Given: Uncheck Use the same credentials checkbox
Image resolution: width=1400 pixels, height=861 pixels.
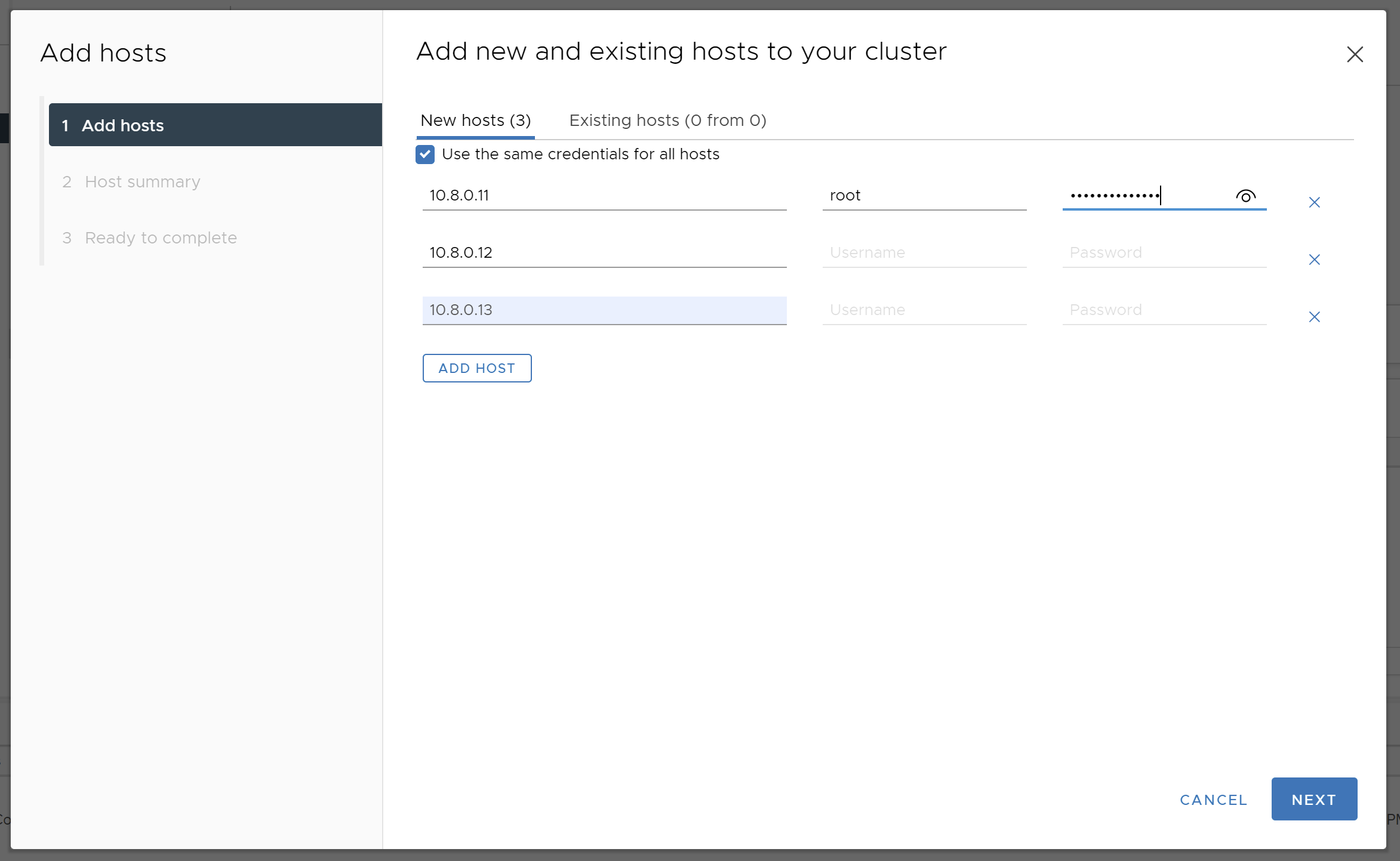Looking at the screenshot, I should pos(425,155).
